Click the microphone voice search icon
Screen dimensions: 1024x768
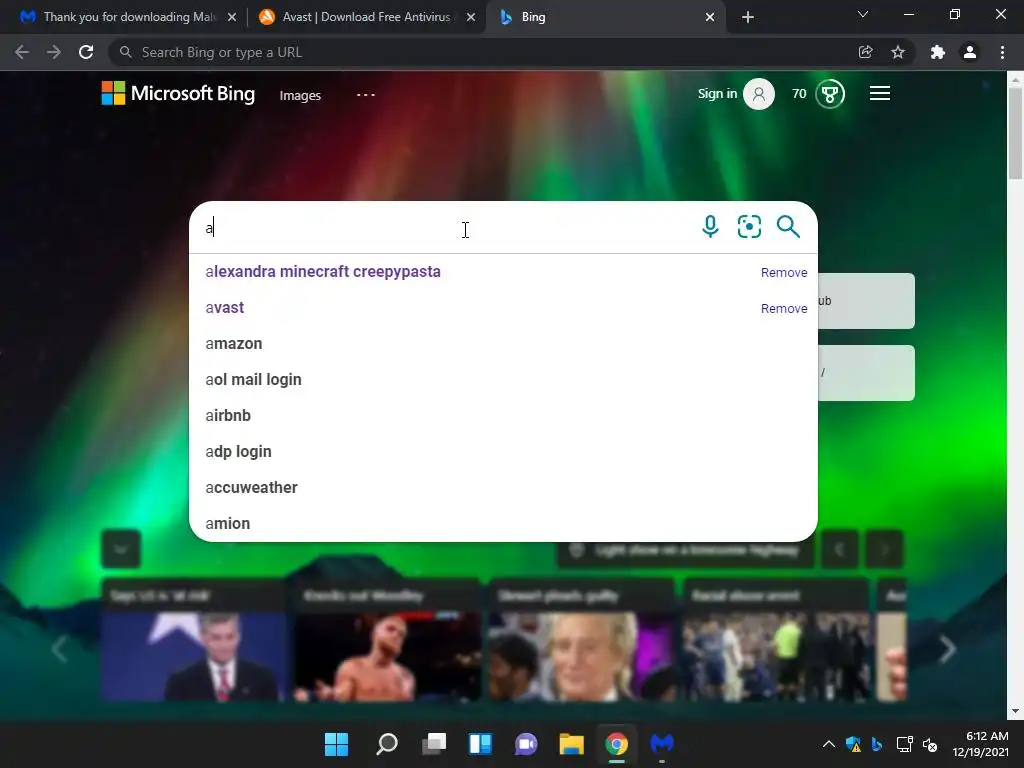tap(710, 227)
